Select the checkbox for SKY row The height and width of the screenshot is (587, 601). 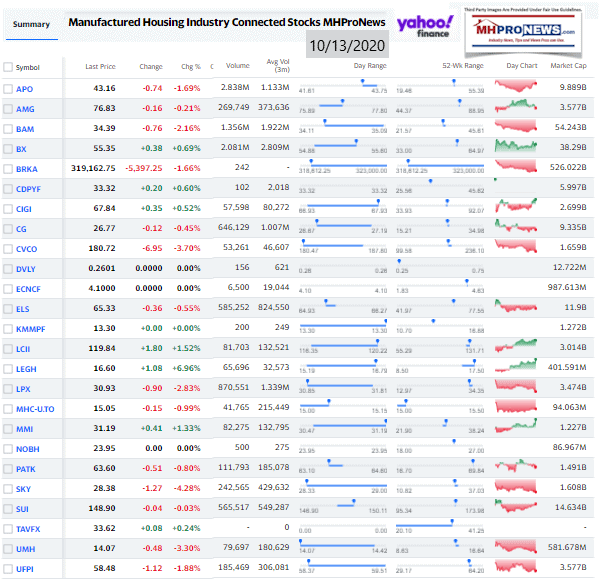click(x=8, y=489)
